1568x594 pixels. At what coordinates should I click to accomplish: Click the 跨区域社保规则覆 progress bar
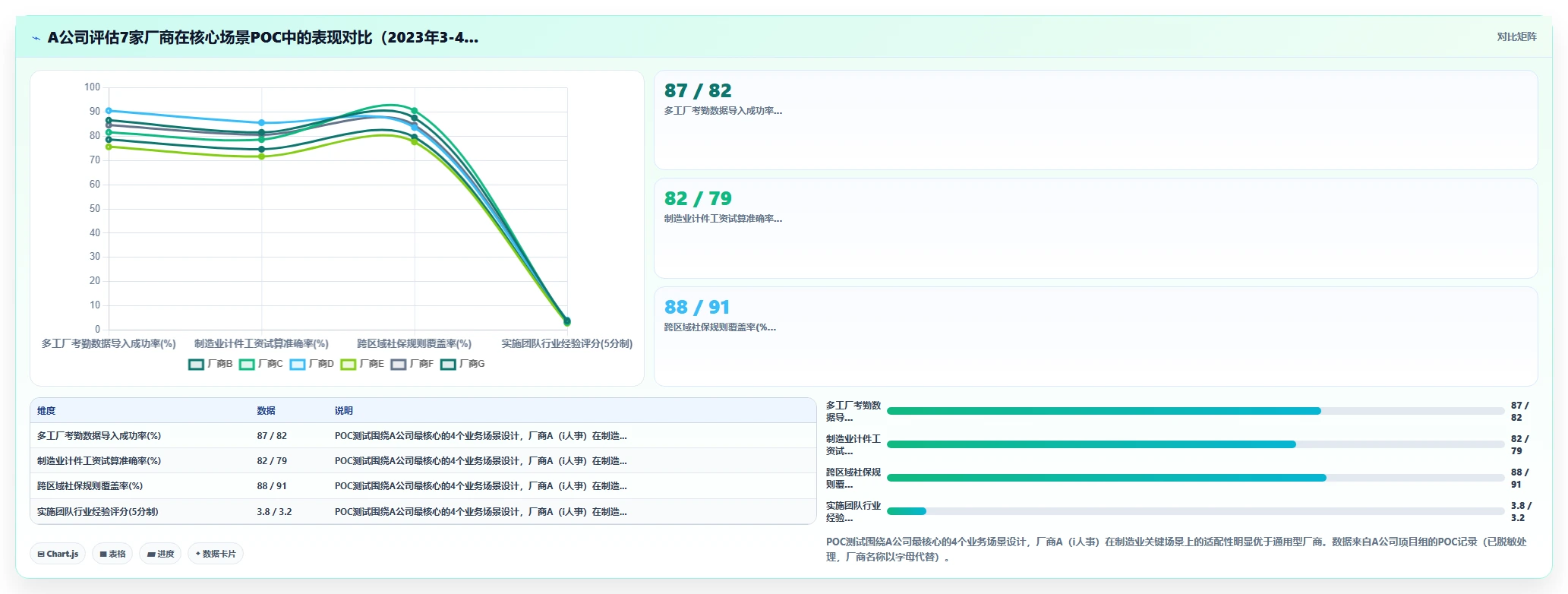(x=1195, y=478)
